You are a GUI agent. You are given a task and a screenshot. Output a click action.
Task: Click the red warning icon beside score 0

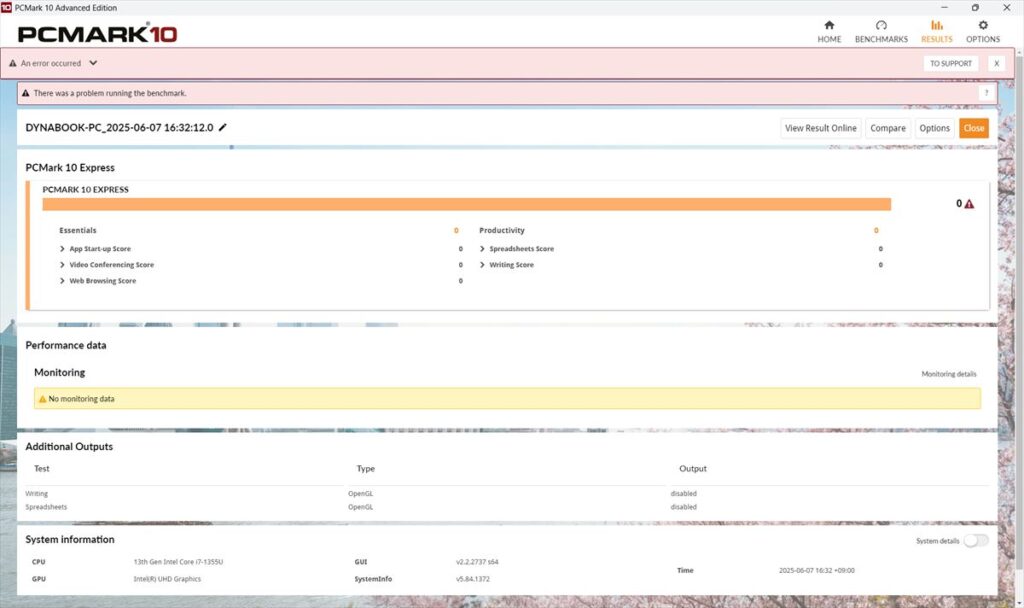969,204
